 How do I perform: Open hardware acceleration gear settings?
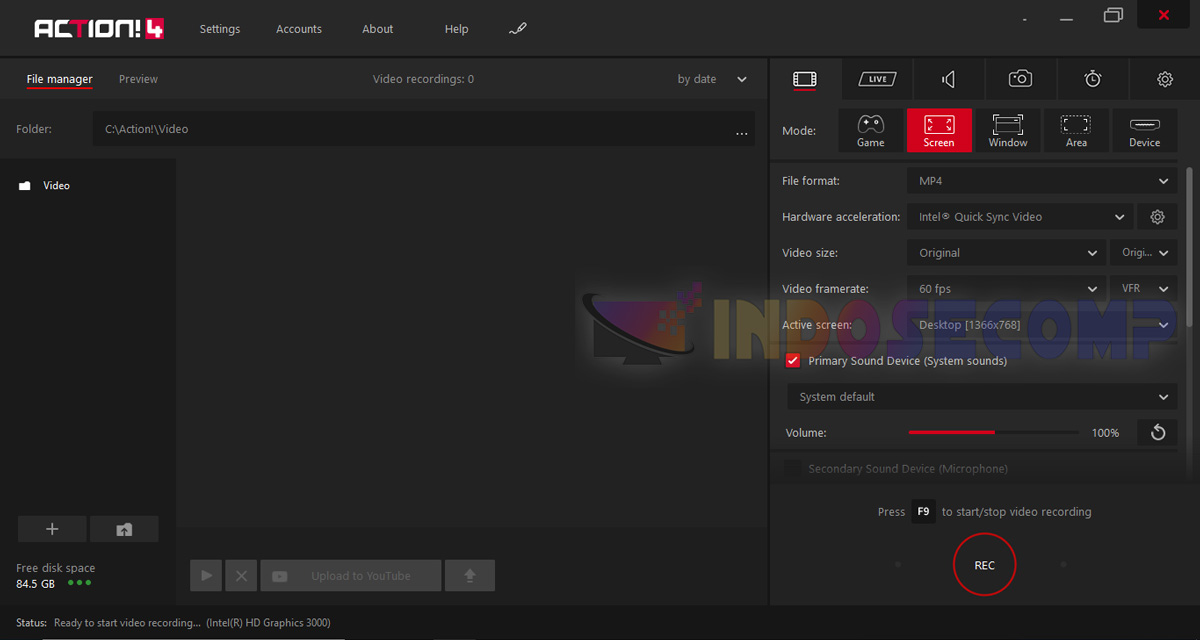(x=1158, y=217)
